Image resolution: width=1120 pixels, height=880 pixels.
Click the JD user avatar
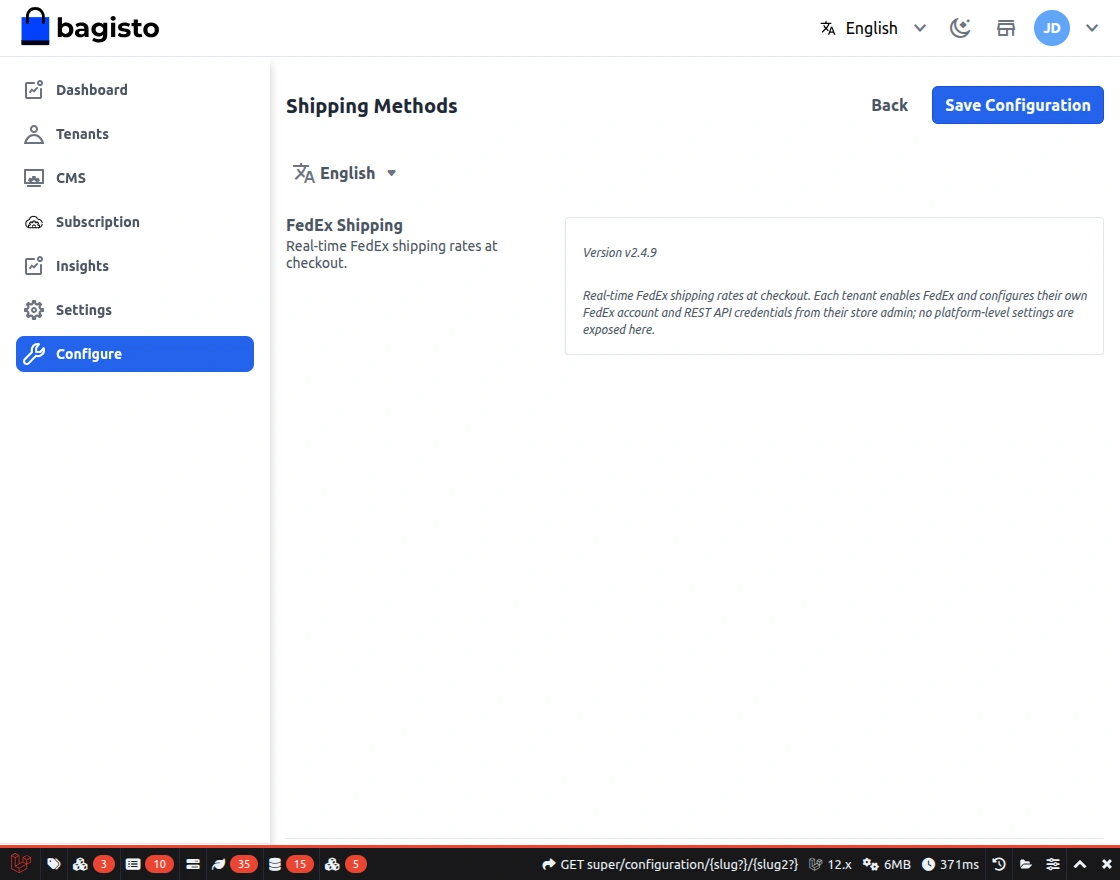click(1051, 28)
